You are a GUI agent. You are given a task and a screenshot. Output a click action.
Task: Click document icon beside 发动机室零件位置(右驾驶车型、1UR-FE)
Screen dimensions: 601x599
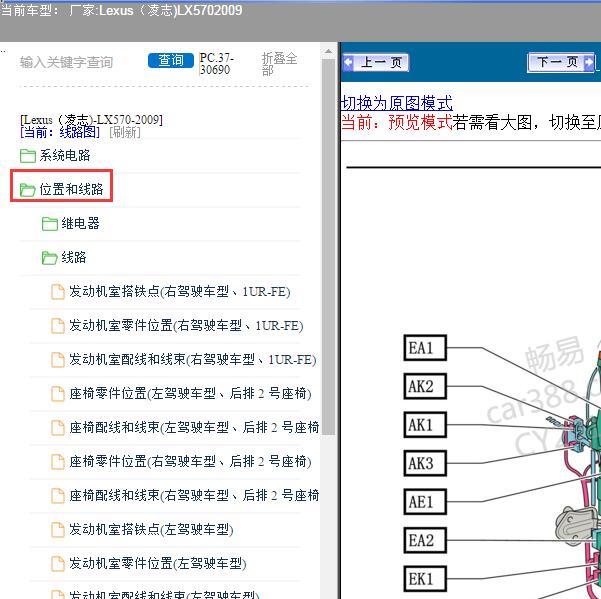click(58, 326)
